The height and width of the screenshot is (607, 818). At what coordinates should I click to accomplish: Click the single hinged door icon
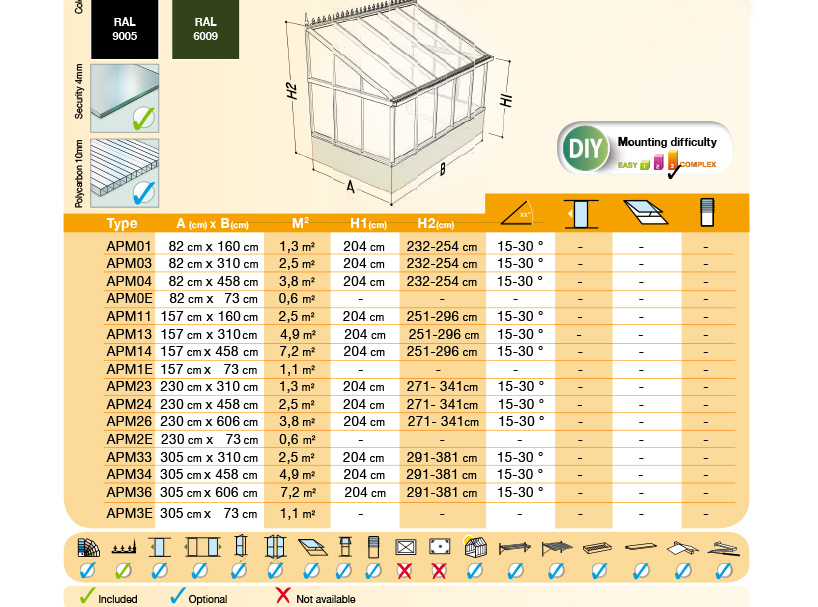point(240,547)
